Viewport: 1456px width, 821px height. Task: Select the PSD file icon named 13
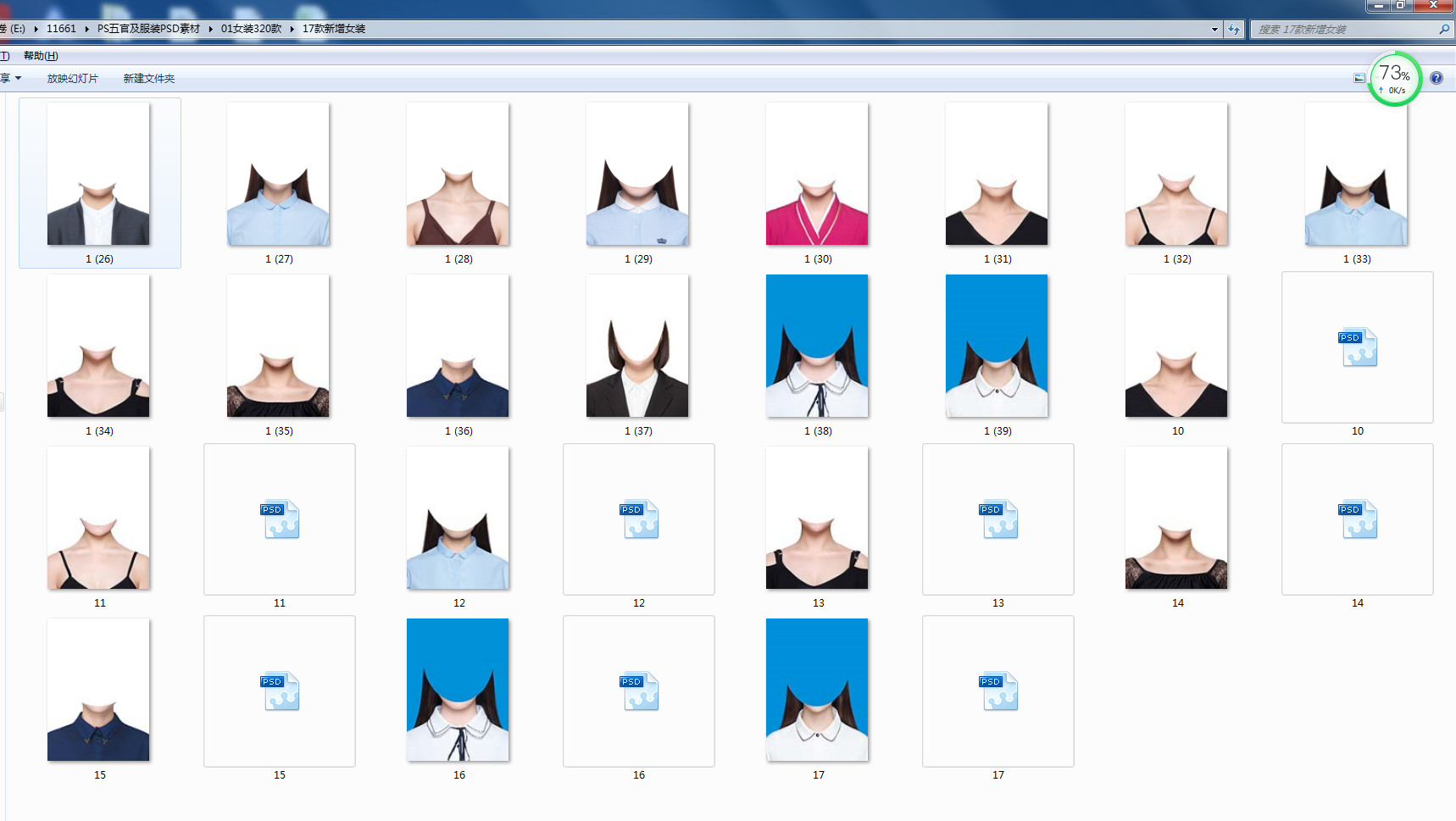coord(998,519)
